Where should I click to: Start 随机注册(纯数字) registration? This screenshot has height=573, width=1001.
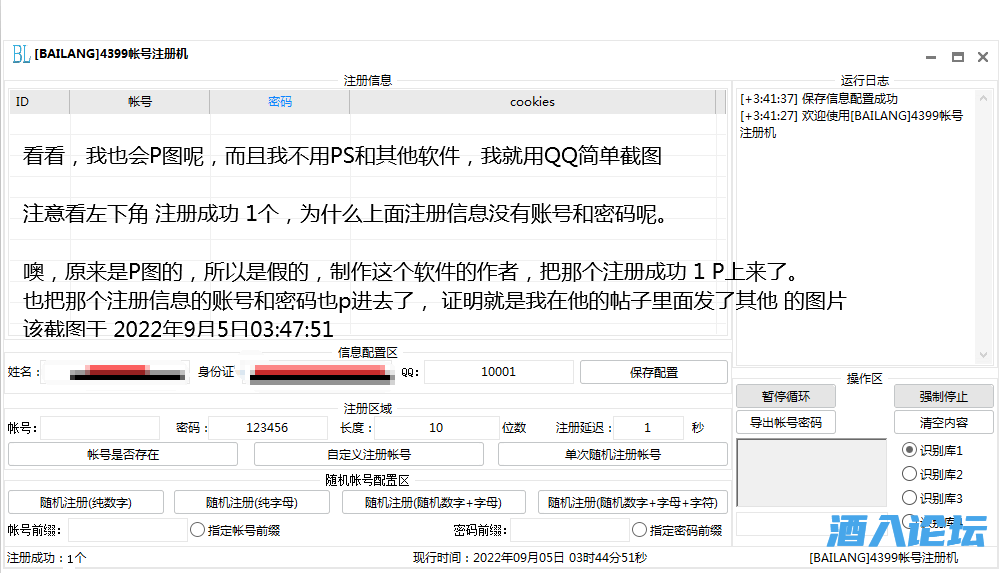pos(86,502)
